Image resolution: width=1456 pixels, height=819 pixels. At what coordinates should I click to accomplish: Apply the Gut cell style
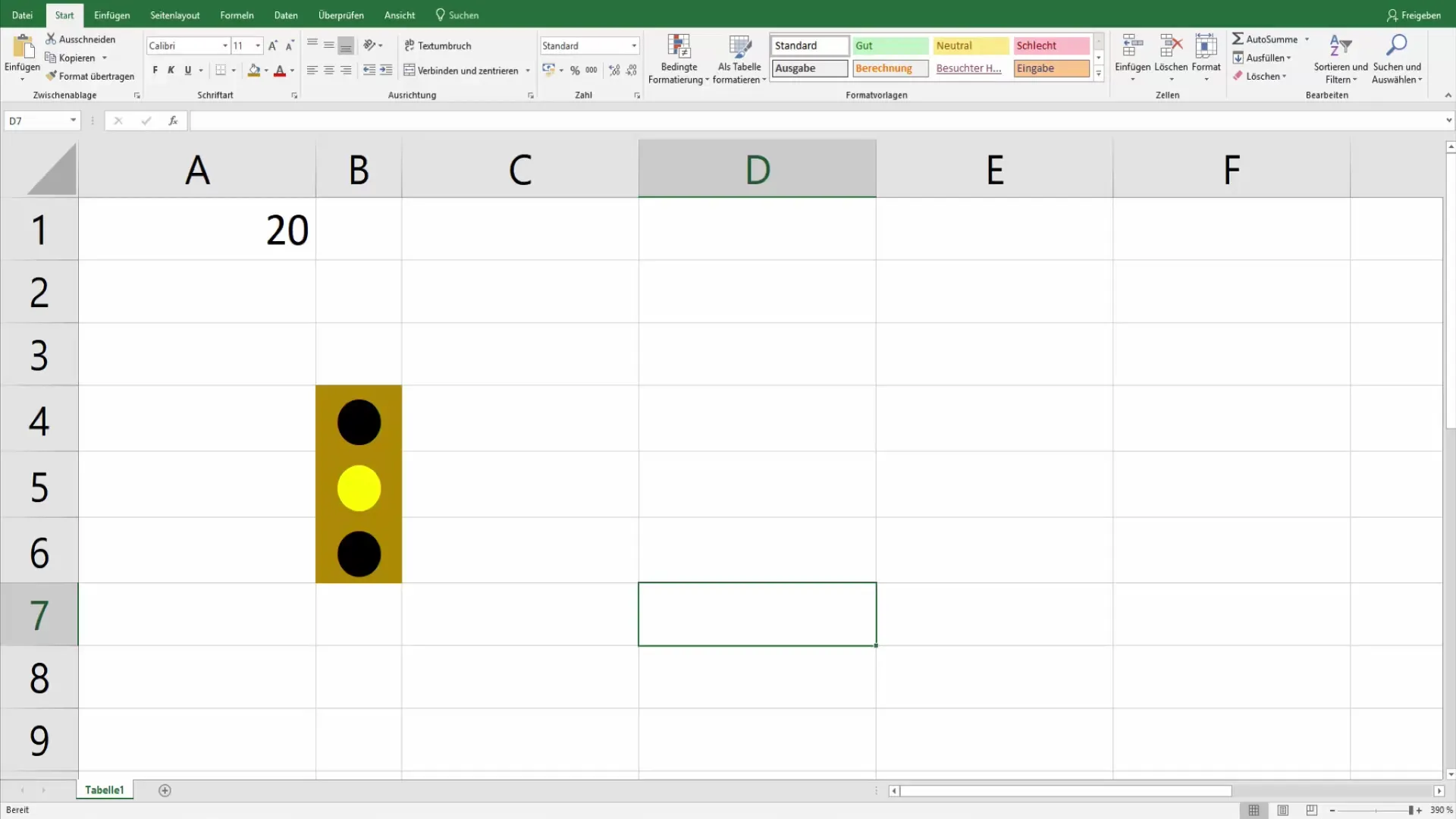click(x=890, y=45)
